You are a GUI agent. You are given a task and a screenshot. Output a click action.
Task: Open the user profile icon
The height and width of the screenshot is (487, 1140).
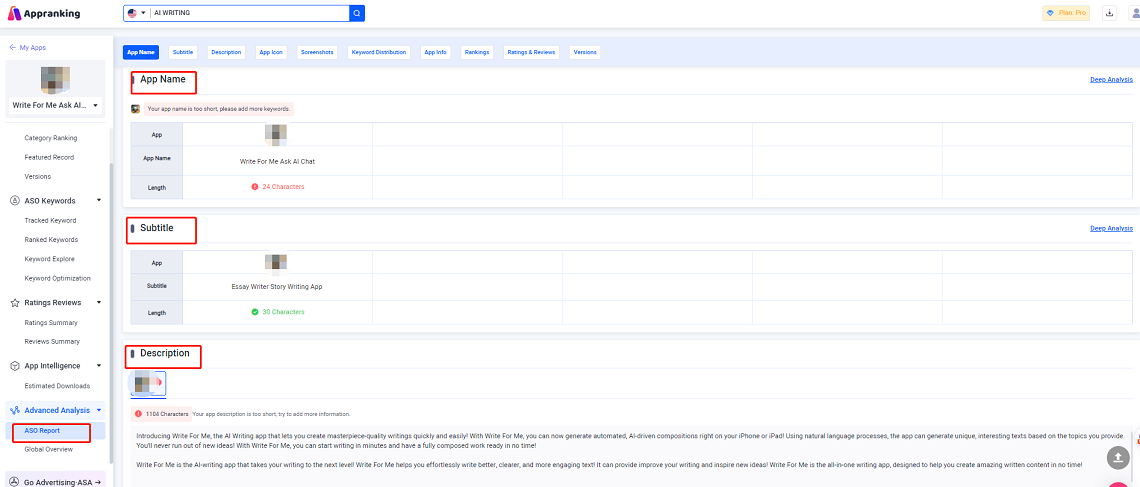[x=1134, y=13]
